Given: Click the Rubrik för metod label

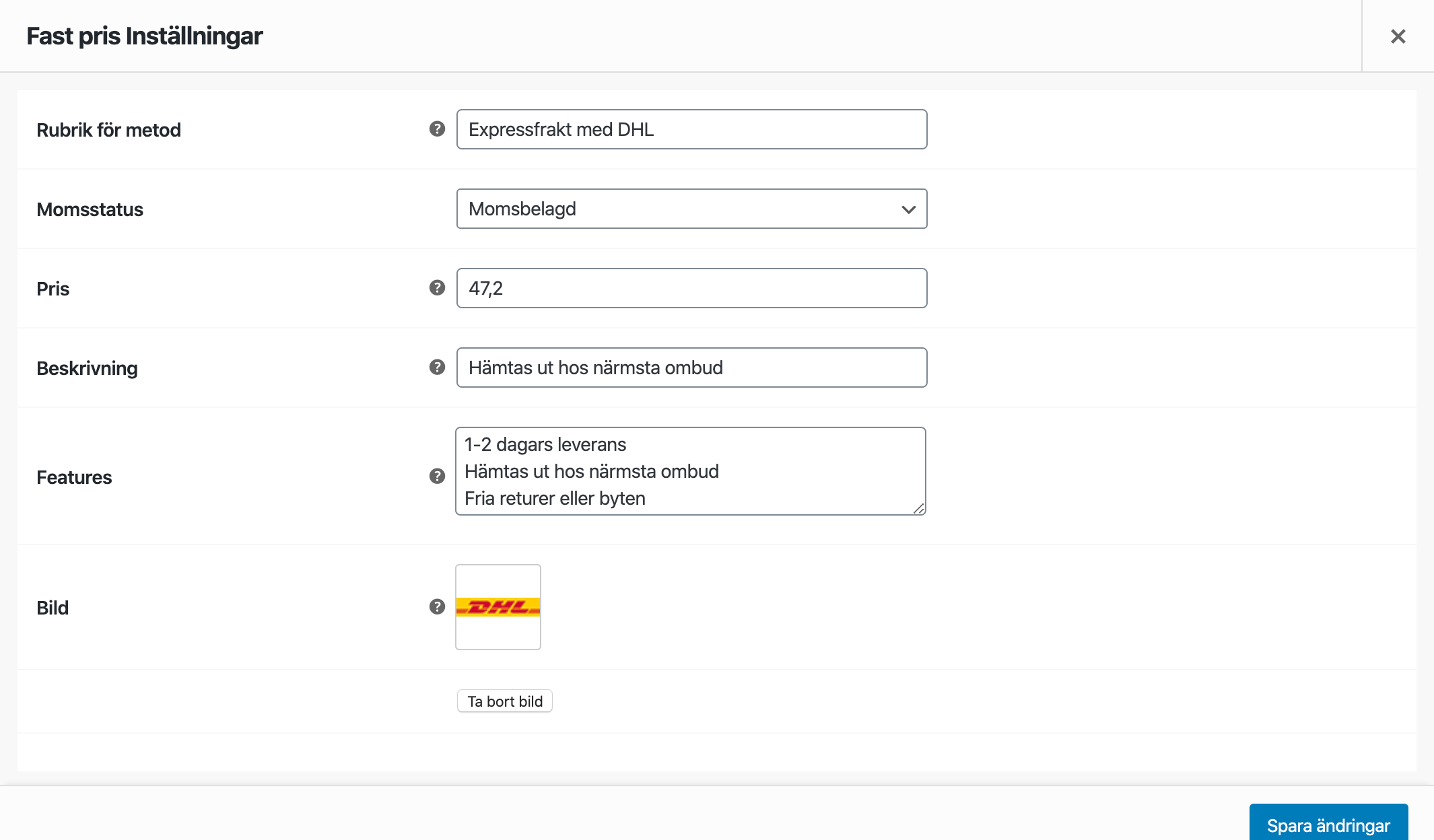Looking at the screenshot, I should coord(108,130).
